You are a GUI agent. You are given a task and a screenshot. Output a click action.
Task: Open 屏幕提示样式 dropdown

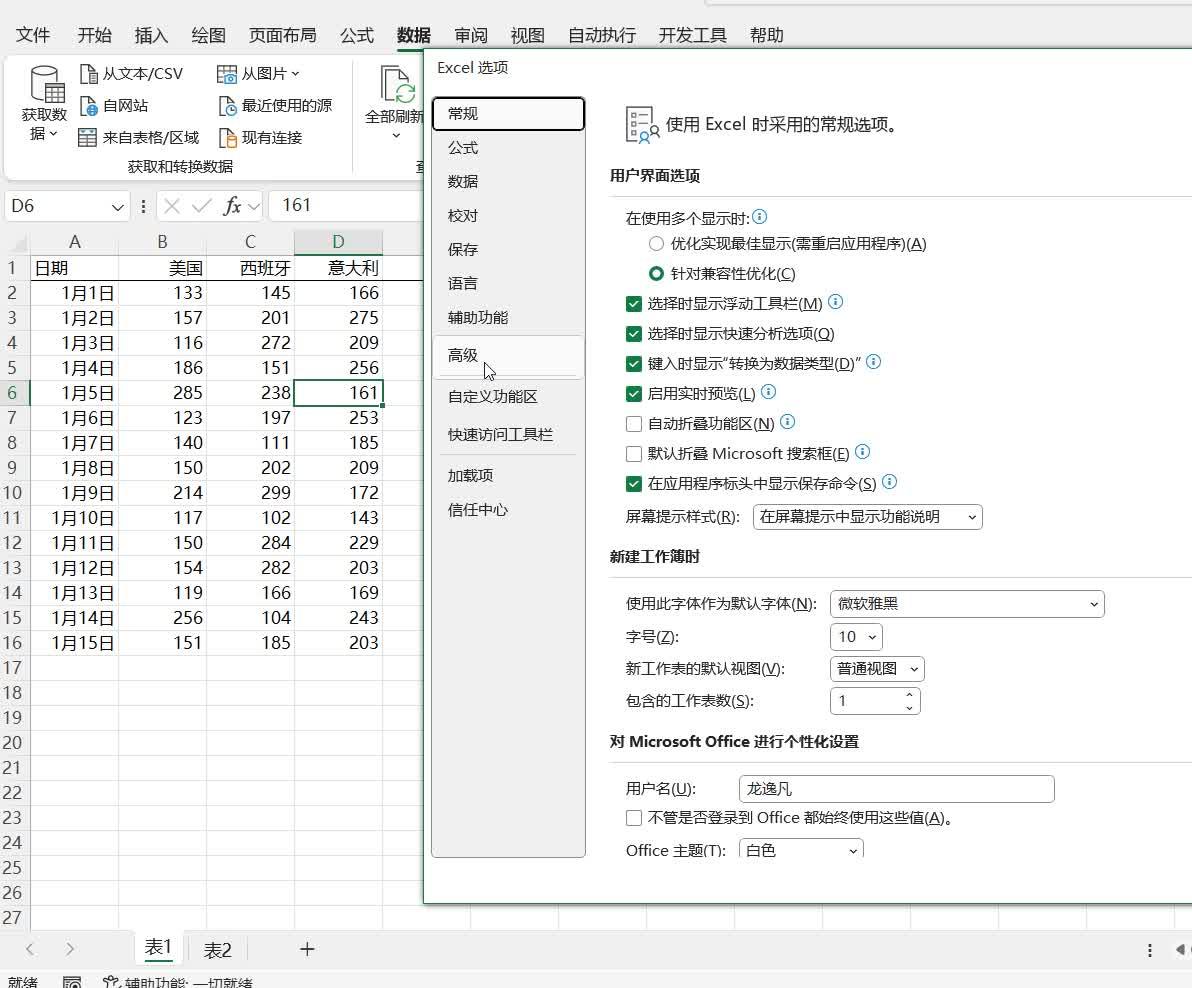[x=867, y=517]
